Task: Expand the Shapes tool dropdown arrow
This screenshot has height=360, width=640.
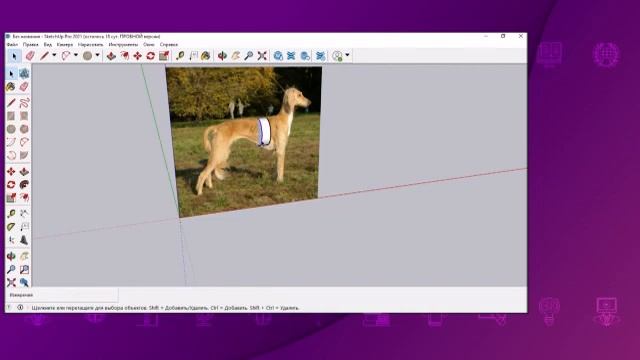Action: coord(98,56)
